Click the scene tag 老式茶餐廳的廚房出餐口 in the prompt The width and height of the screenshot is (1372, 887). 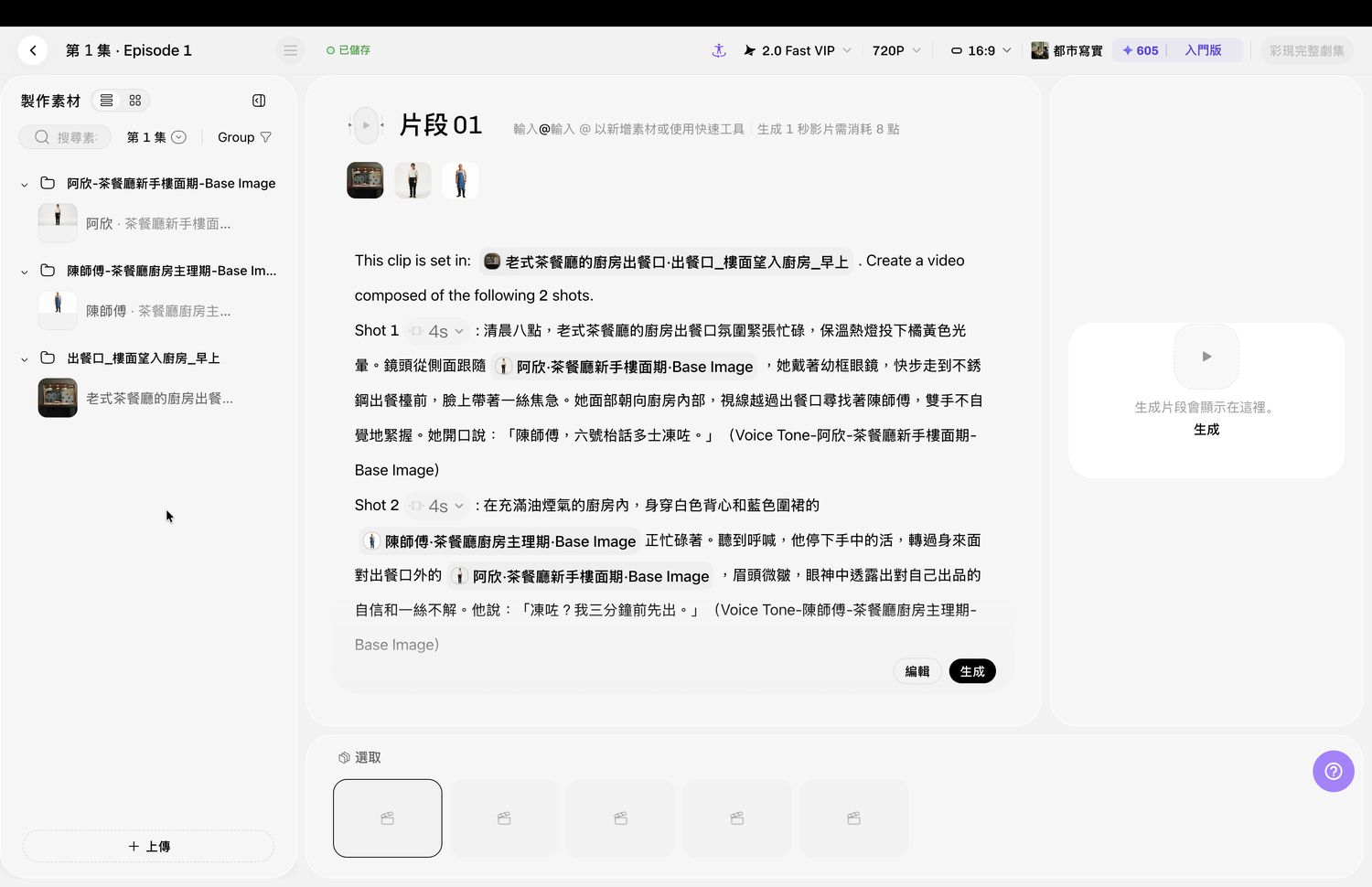coord(666,262)
